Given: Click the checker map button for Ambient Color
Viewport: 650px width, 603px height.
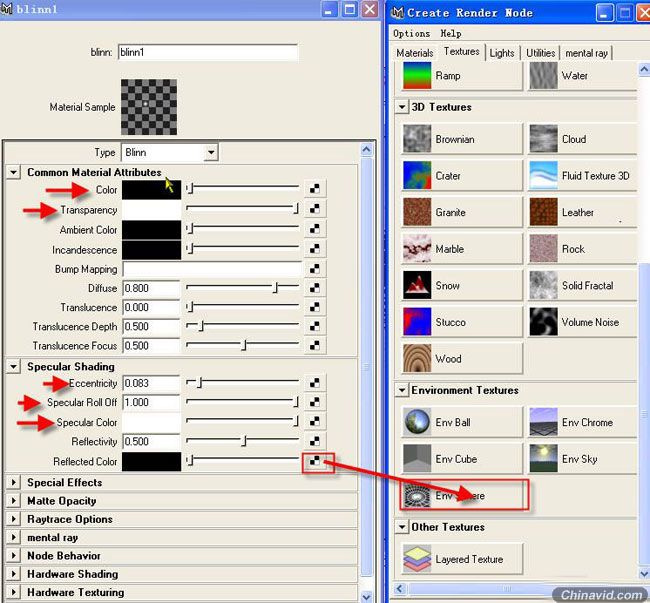Looking at the screenshot, I should tap(315, 228).
